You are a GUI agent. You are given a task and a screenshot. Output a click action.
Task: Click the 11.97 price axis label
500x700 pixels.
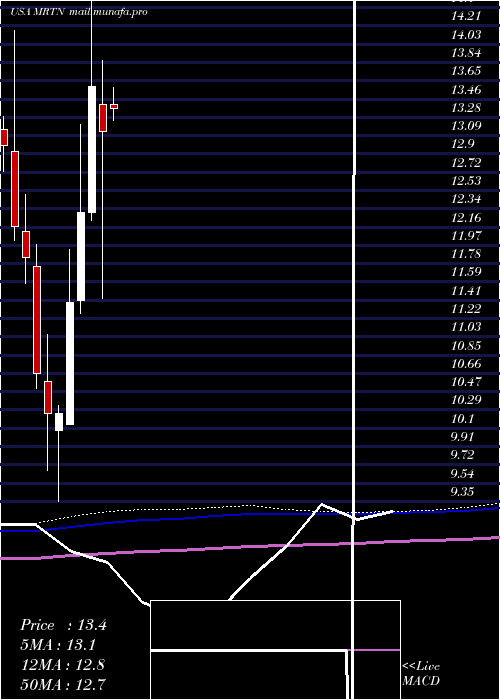[x=466, y=235]
